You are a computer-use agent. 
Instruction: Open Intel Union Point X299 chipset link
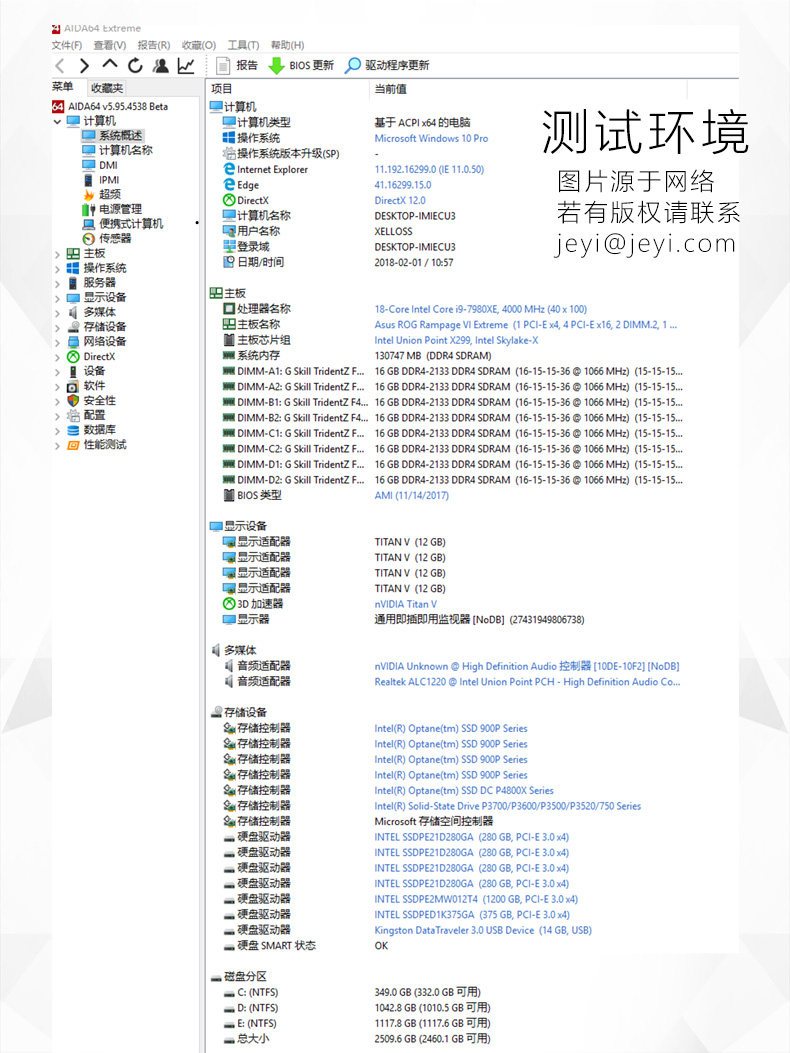456,340
